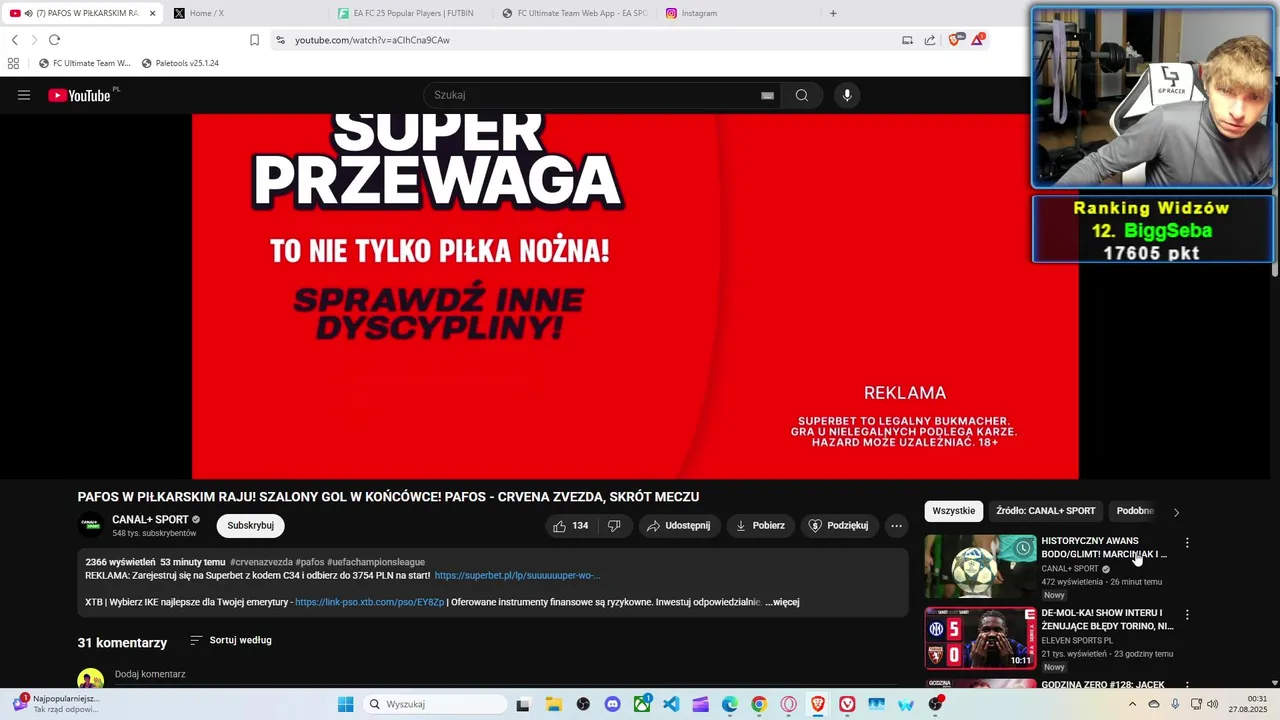Image resolution: width=1280 pixels, height=720 pixels.
Task: Select the Źródło: CANAL+ SPORT chip
Action: tap(1045, 511)
